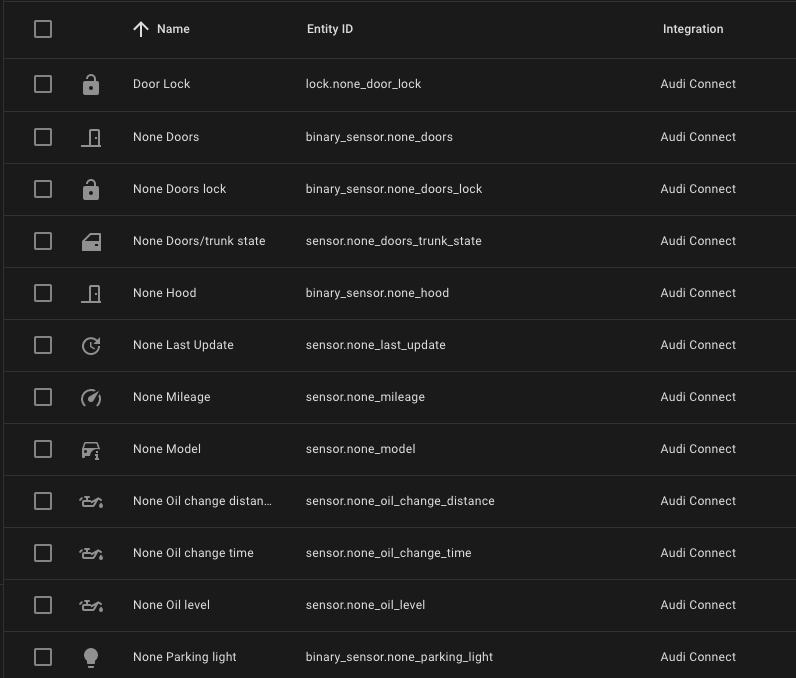
Task: Click Audi Connect in the None Mileage row
Action: (698, 397)
